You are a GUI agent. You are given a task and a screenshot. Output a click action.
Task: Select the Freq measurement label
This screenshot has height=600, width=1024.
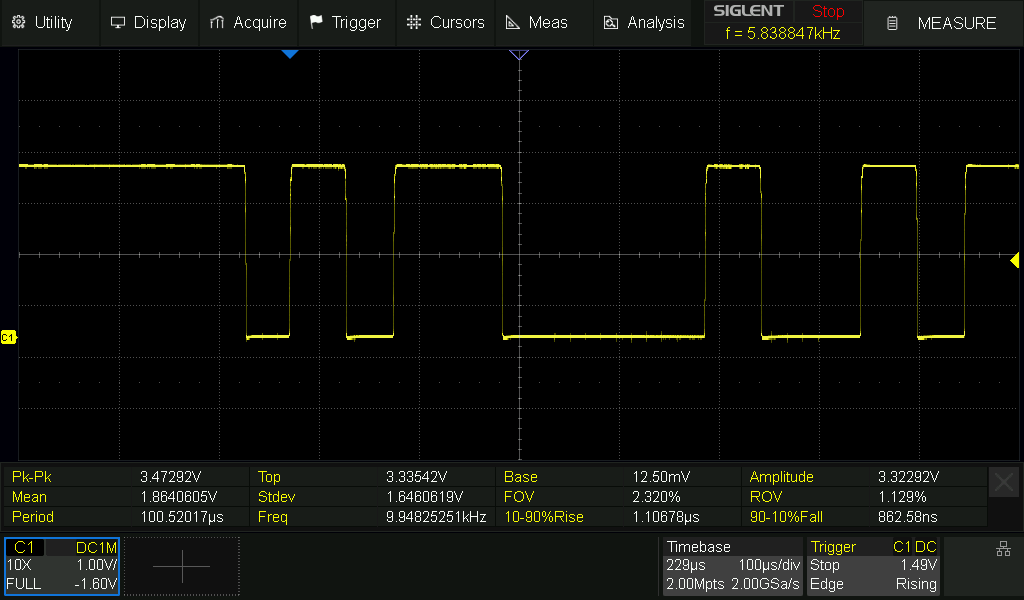272,516
